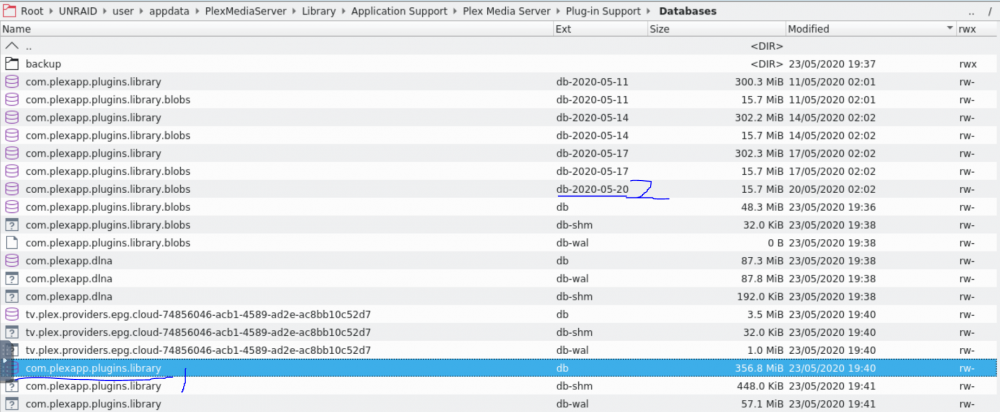
Task: Open the arrow dropdown after Plug-in Support
Action: pyautogui.click(x=649, y=11)
